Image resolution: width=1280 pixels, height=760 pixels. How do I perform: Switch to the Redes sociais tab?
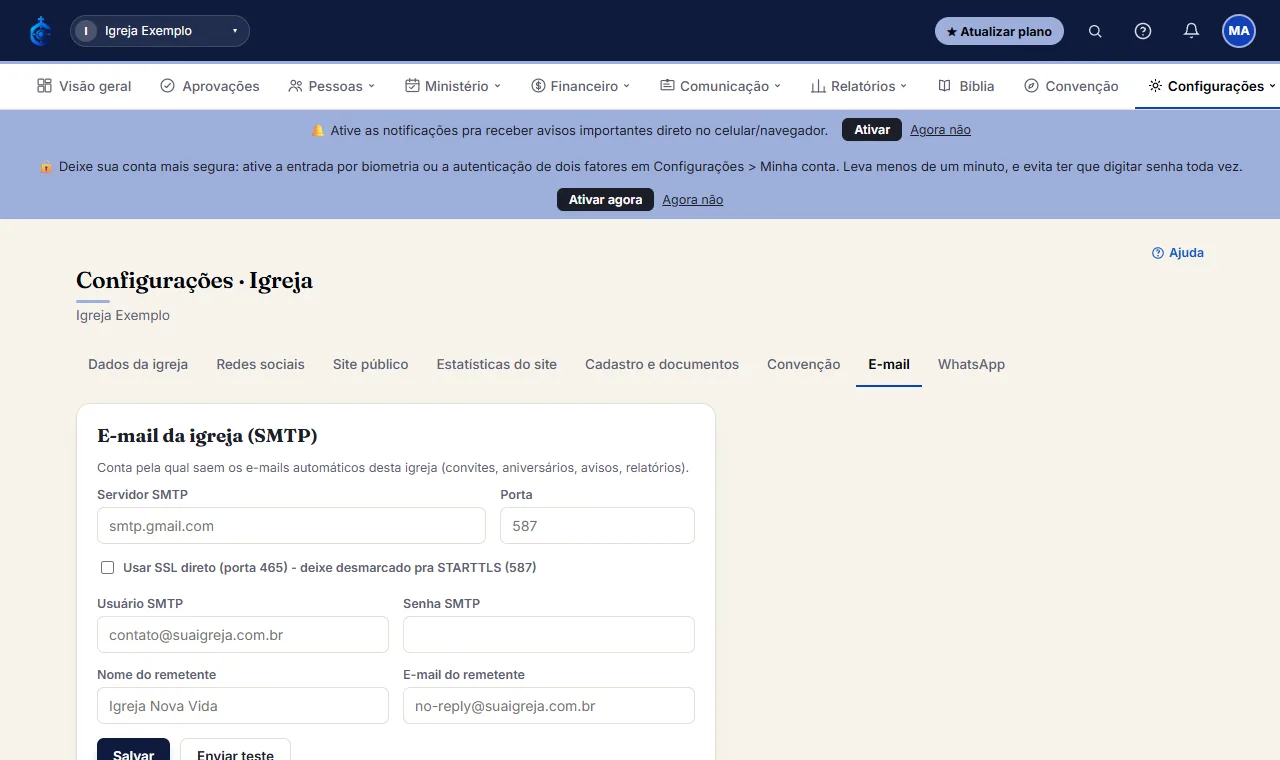click(x=260, y=365)
